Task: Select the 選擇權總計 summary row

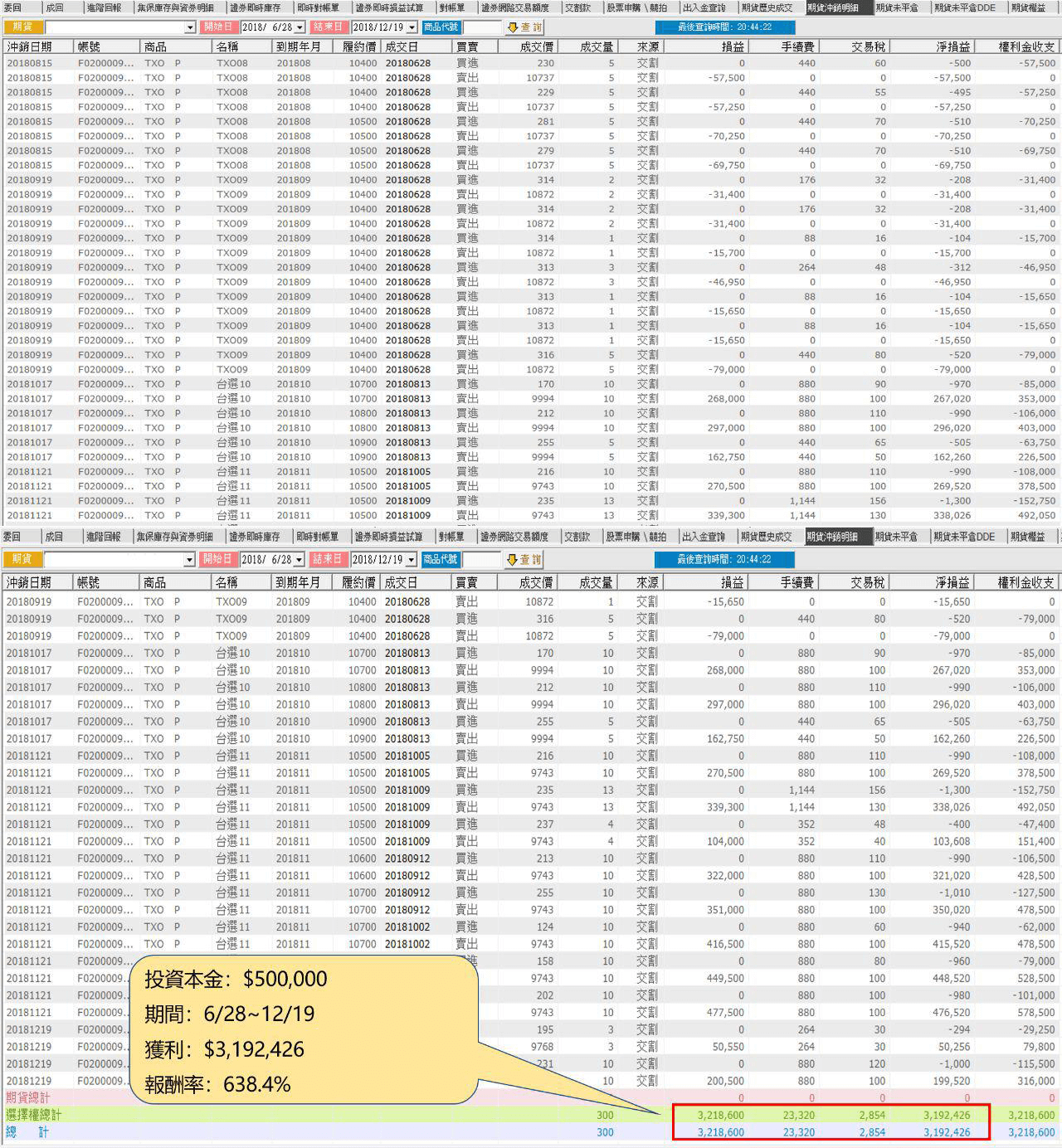Action: tap(332, 1115)
